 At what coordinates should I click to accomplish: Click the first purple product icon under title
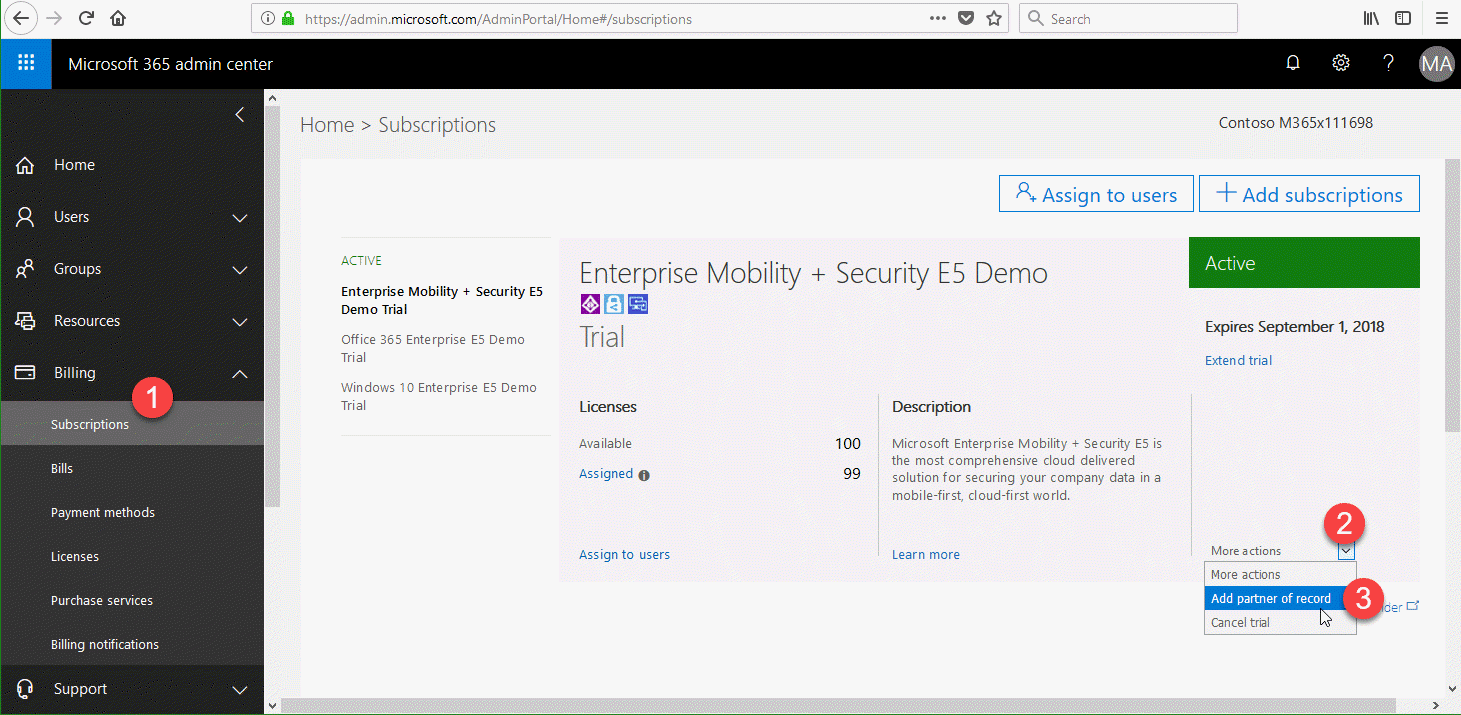tap(589, 304)
